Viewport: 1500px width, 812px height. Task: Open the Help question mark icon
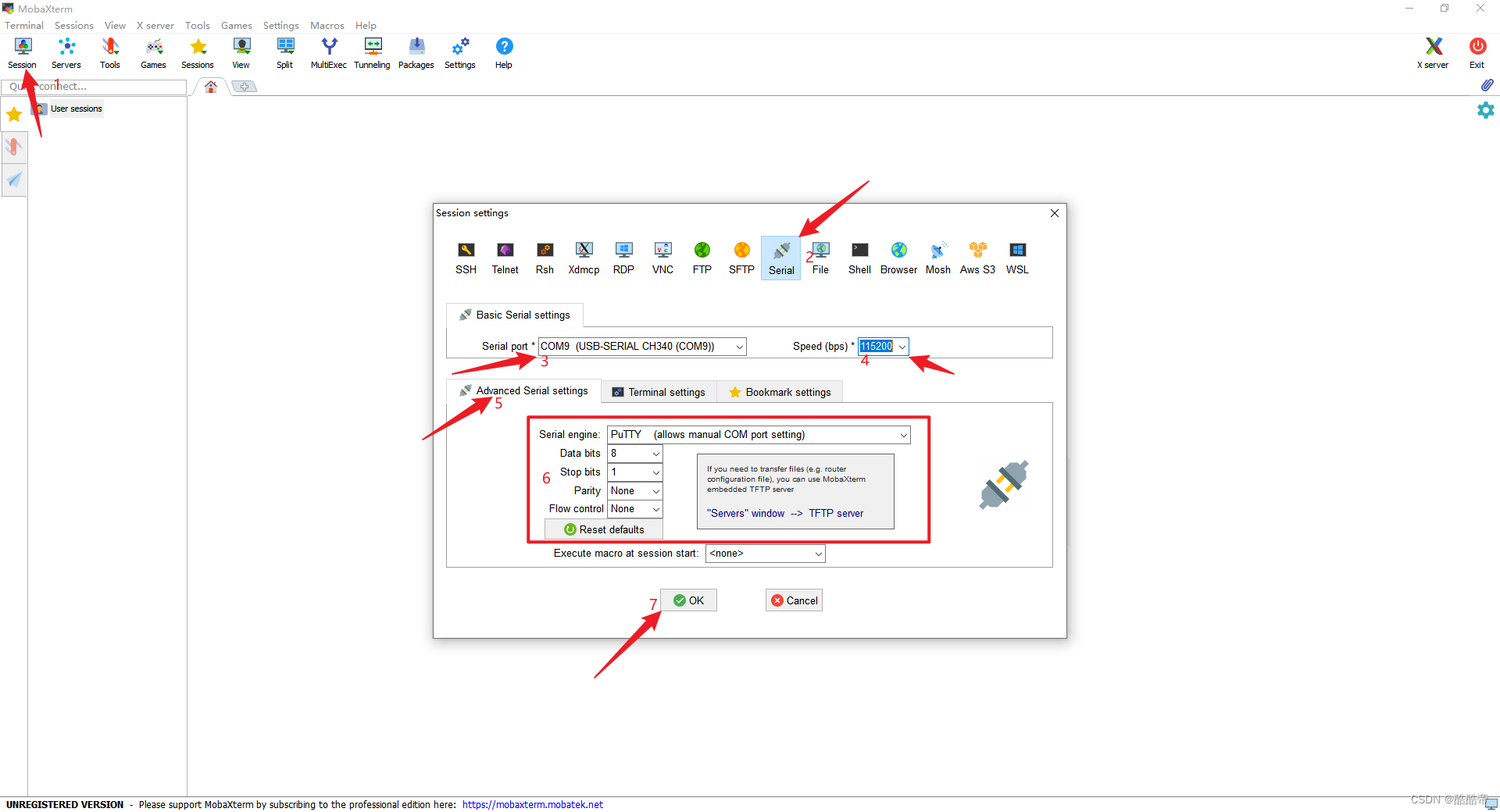504,53
